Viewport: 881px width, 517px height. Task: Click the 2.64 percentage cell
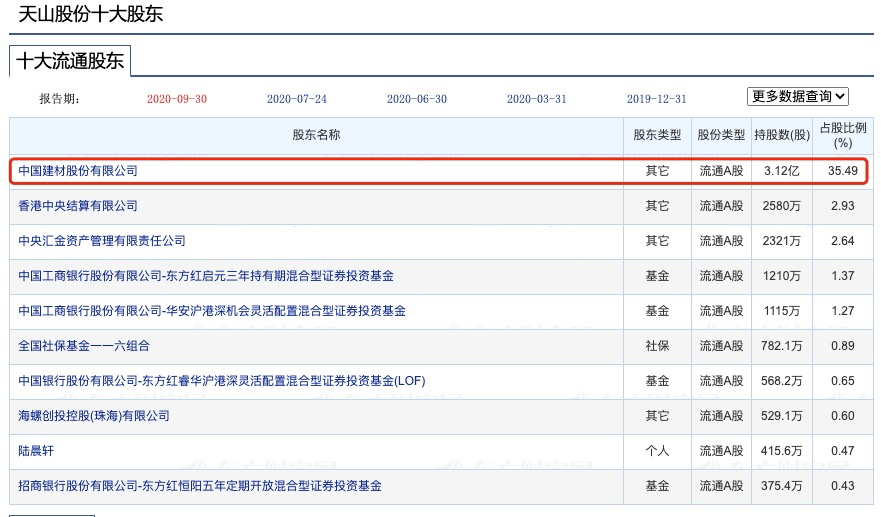click(843, 241)
